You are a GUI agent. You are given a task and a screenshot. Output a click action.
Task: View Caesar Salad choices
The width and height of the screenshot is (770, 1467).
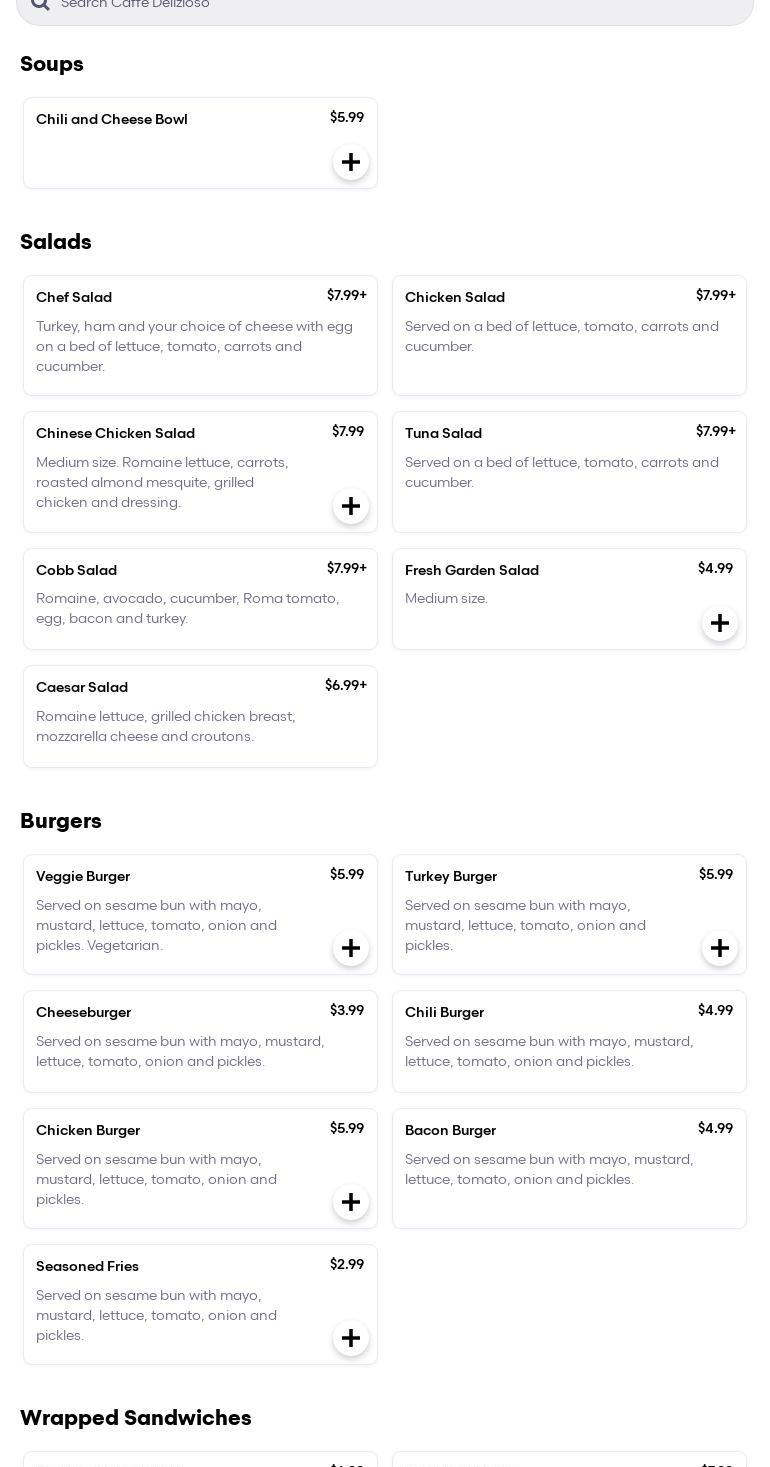200,716
